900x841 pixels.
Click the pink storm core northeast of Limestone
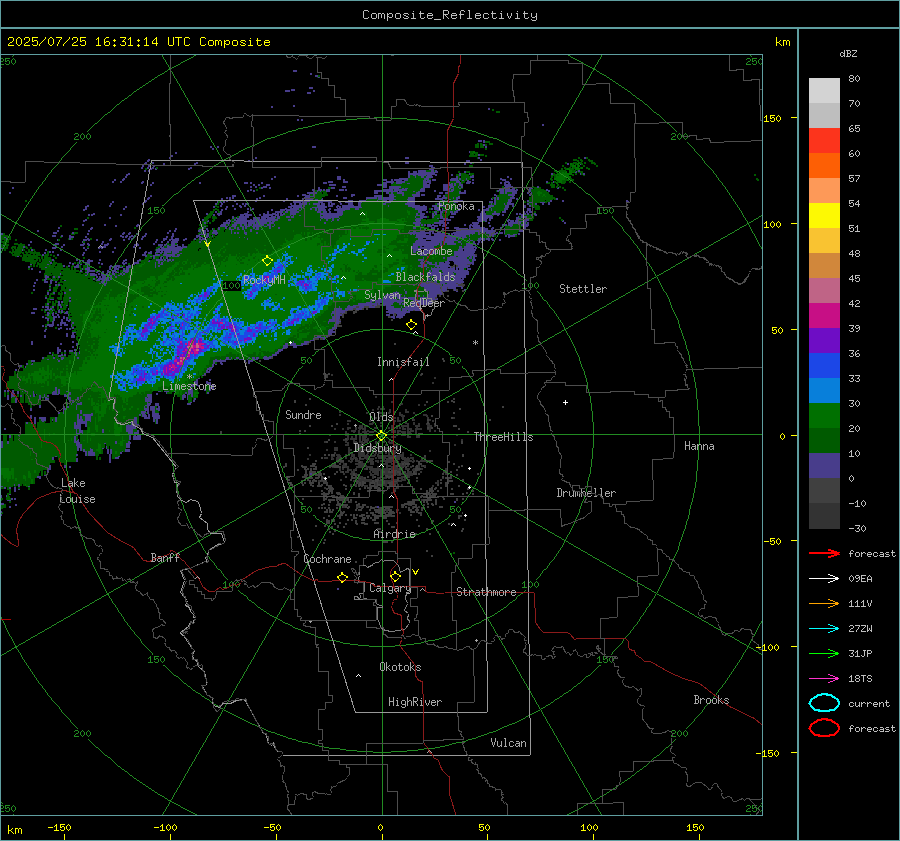click(x=194, y=347)
